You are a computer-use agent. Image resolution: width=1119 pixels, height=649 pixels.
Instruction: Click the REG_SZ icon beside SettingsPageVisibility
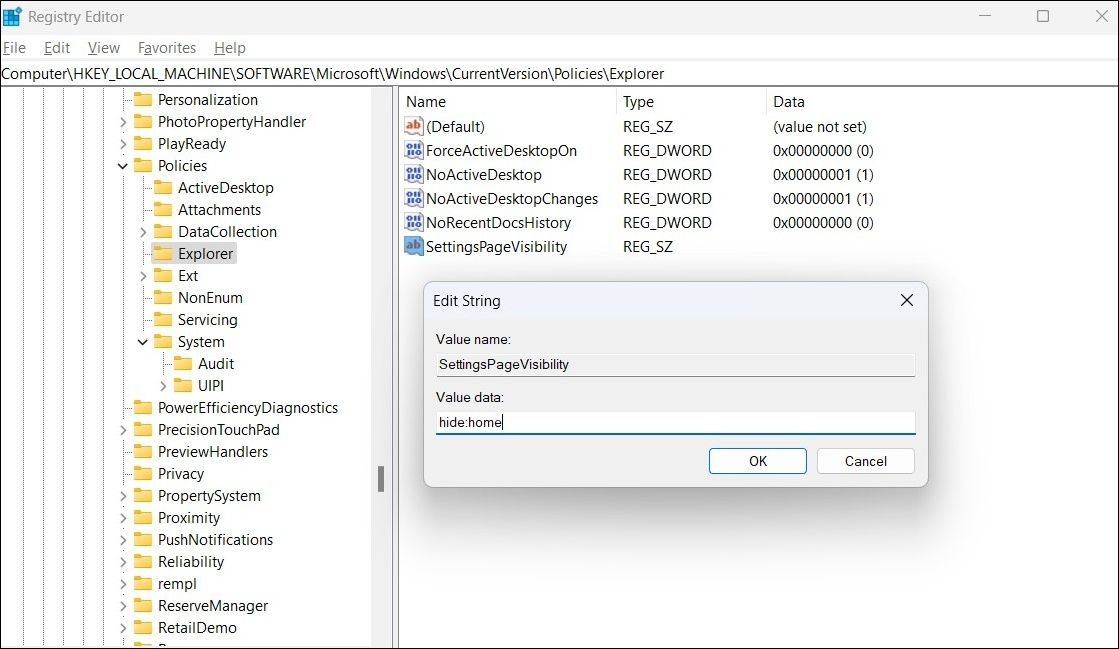(413, 246)
